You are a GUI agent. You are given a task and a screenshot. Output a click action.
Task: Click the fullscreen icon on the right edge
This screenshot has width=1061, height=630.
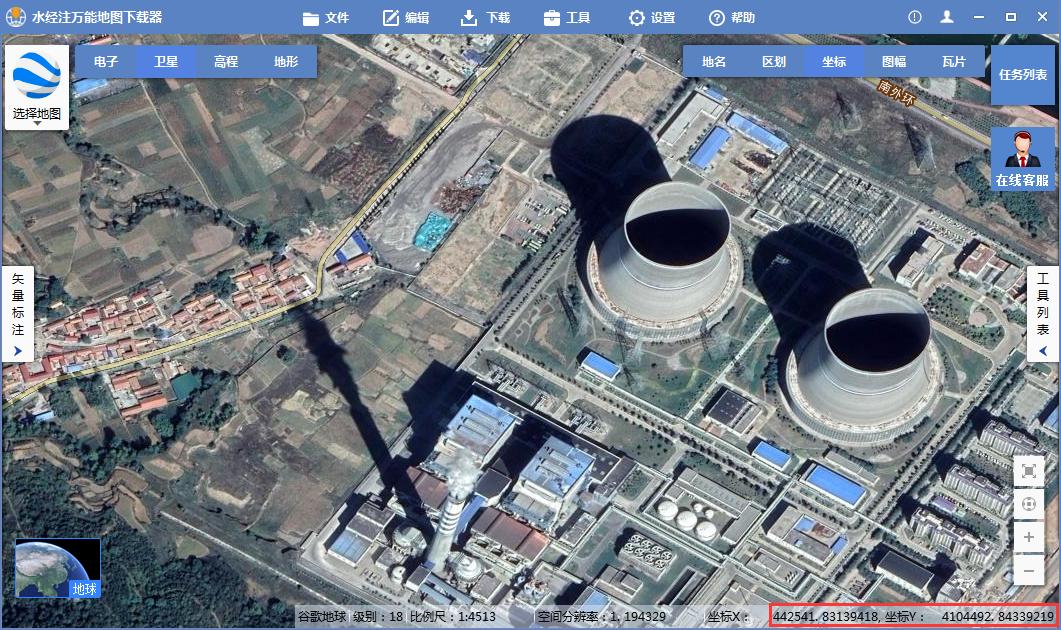(1029, 470)
